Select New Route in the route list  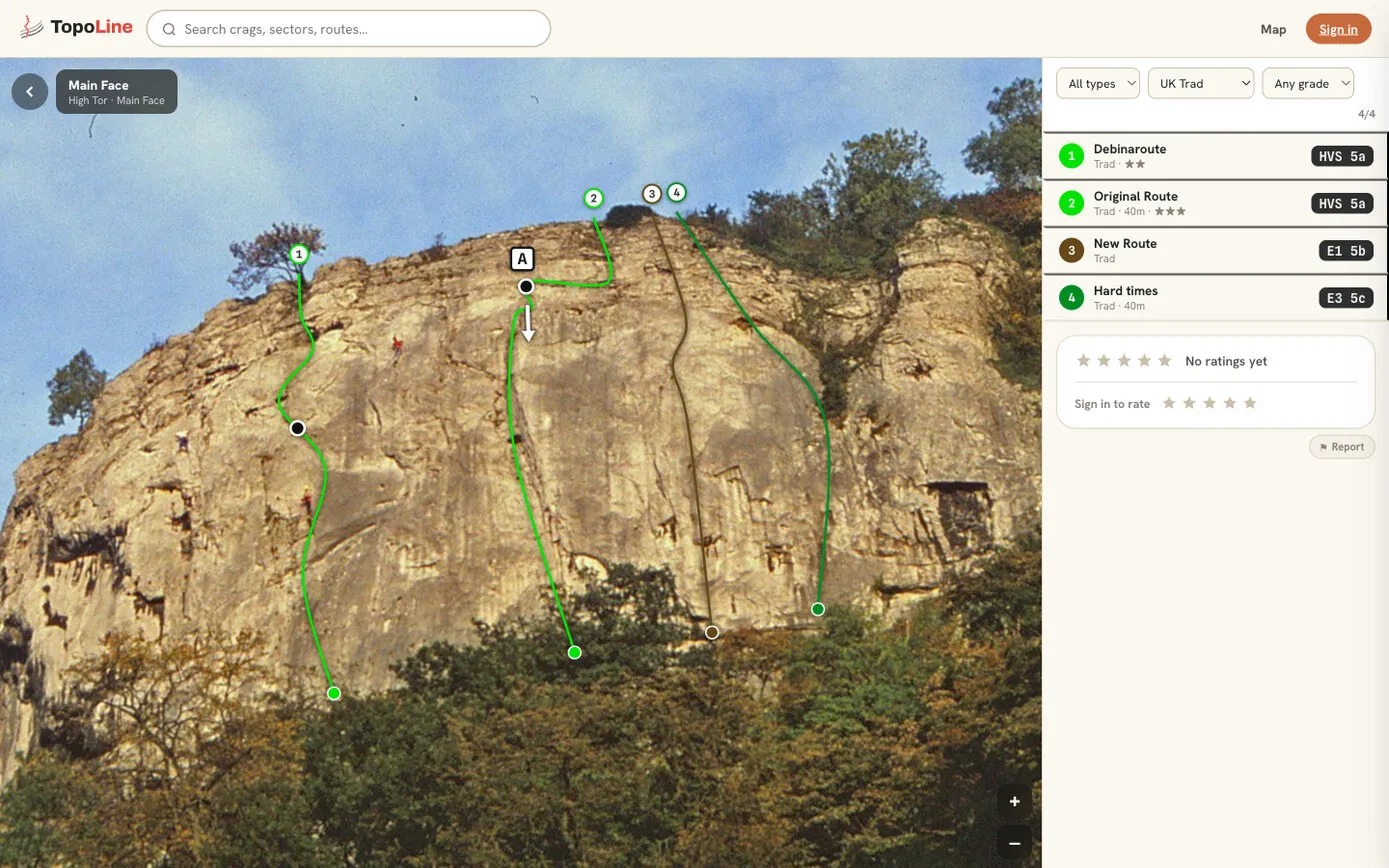pos(1215,250)
